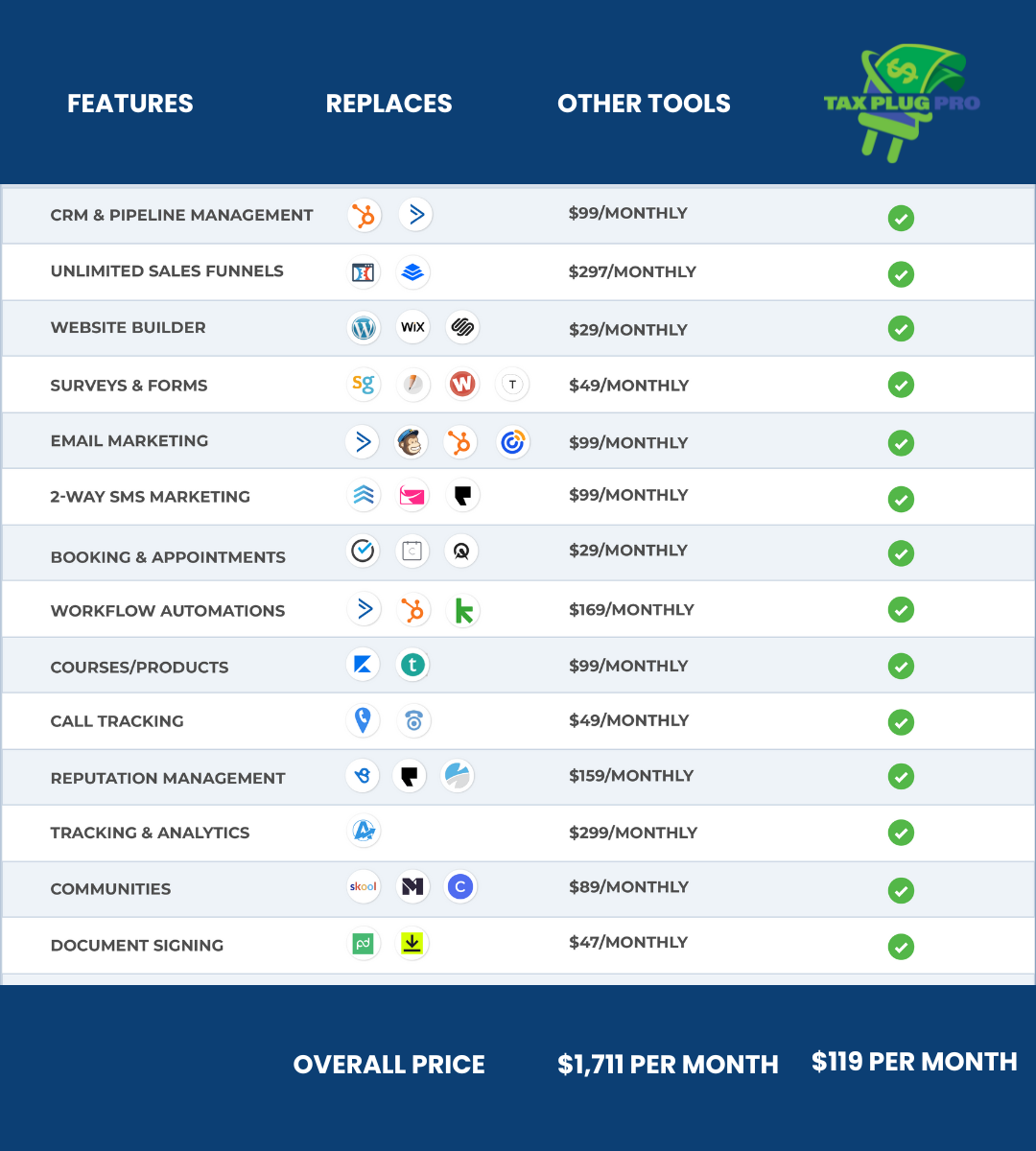
Task: Click the checkmark-circle icon in Booking & Appointments row
Action: [363, 551]
